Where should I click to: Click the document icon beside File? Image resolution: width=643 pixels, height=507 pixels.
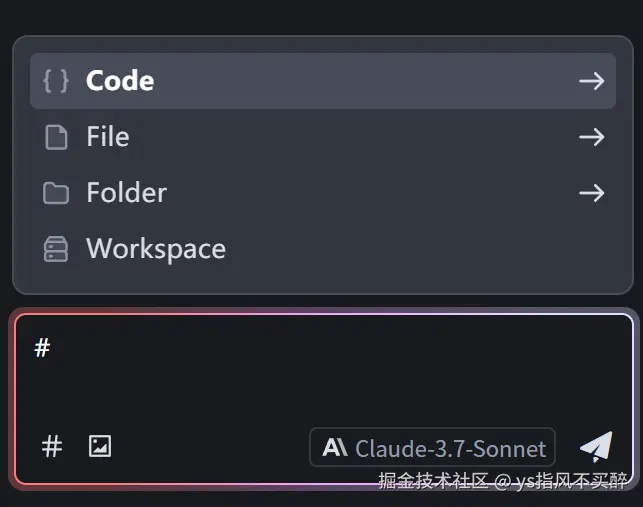coord(56,137)
